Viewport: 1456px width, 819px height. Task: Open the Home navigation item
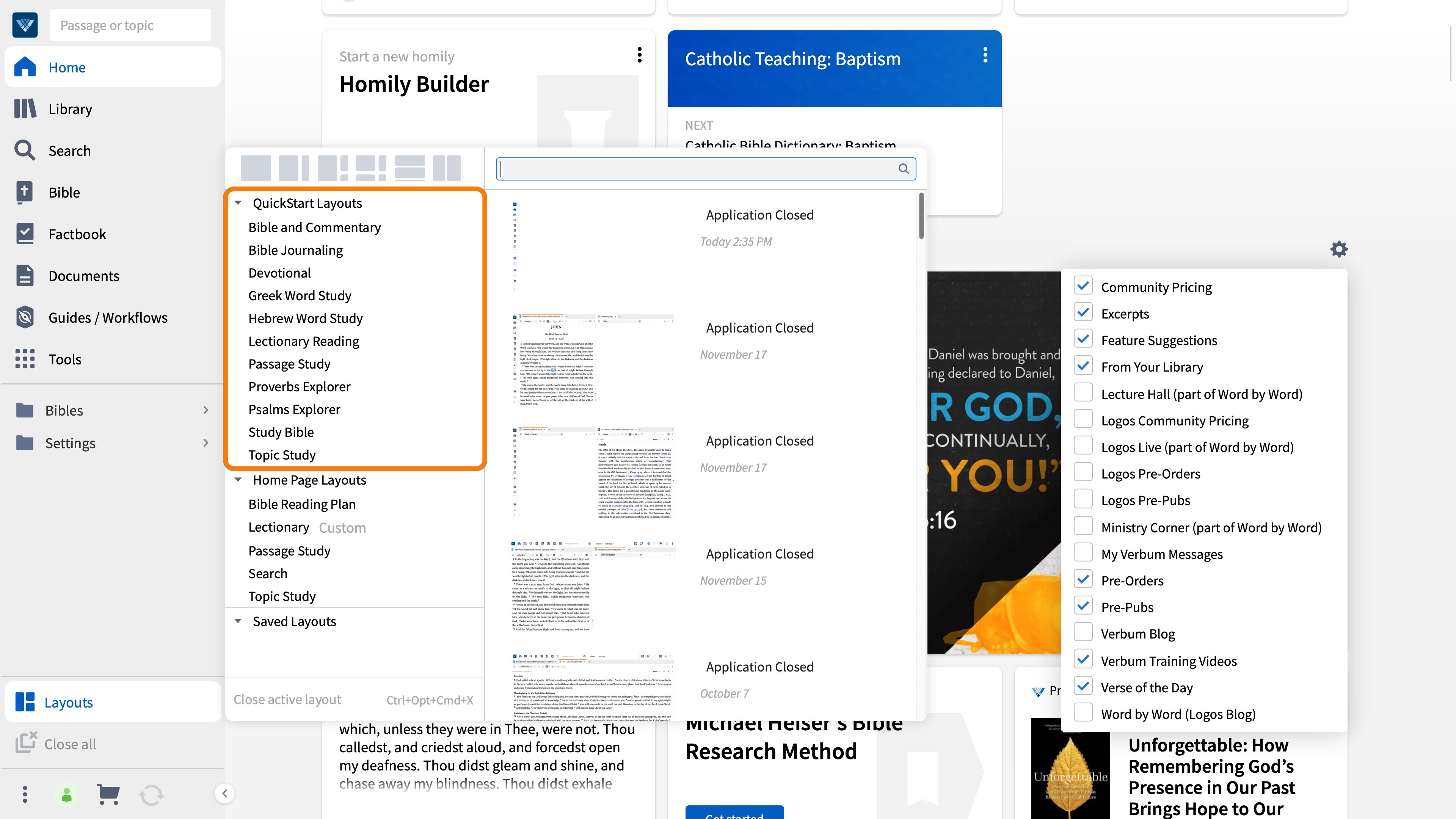pos(113,67)
